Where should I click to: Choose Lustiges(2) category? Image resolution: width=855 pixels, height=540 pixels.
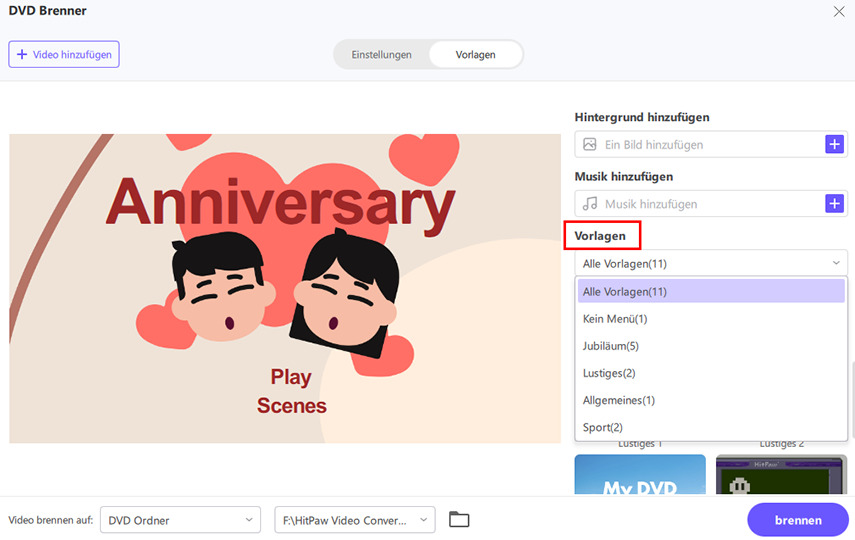tap(711, 373)
